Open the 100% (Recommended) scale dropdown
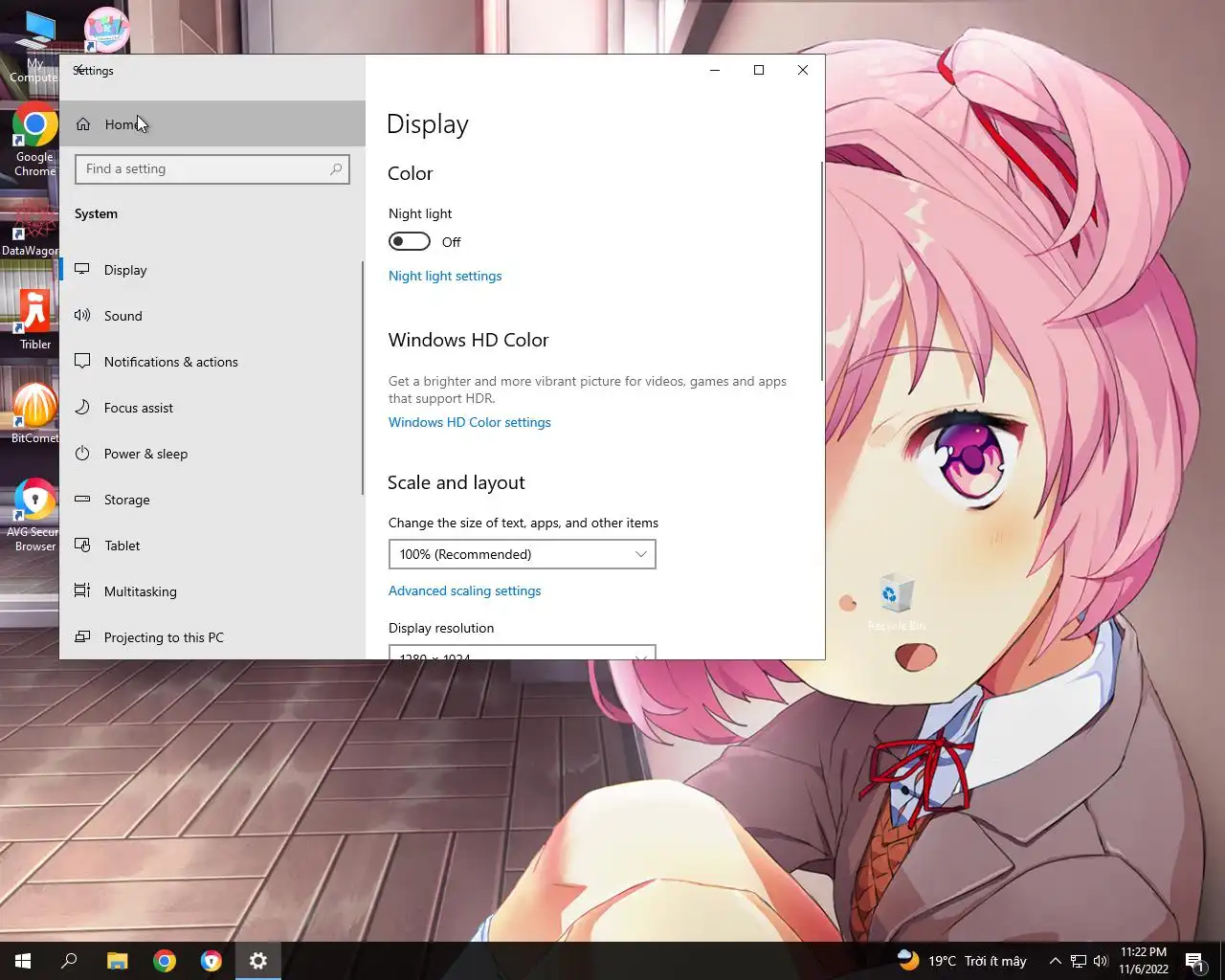The image size is (1225, 980). [522, 554]
